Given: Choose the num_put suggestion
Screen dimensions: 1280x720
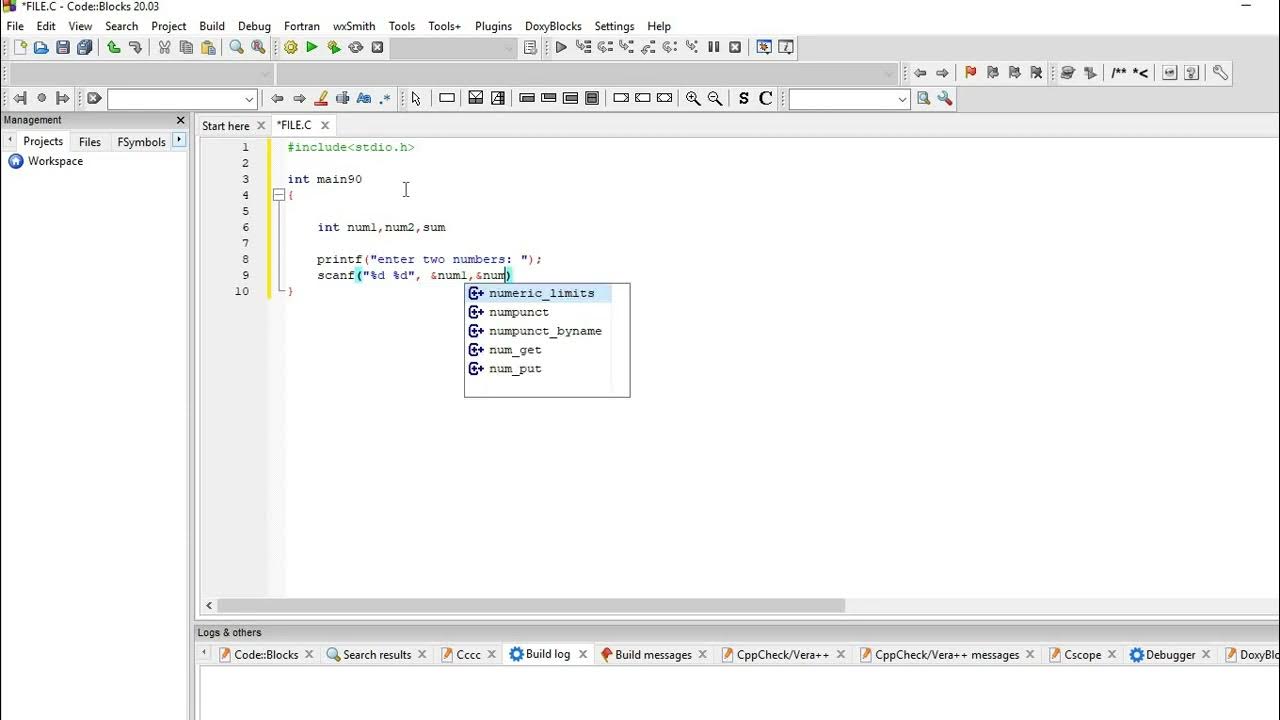Looking at the screenshot, I should (515, 369).
